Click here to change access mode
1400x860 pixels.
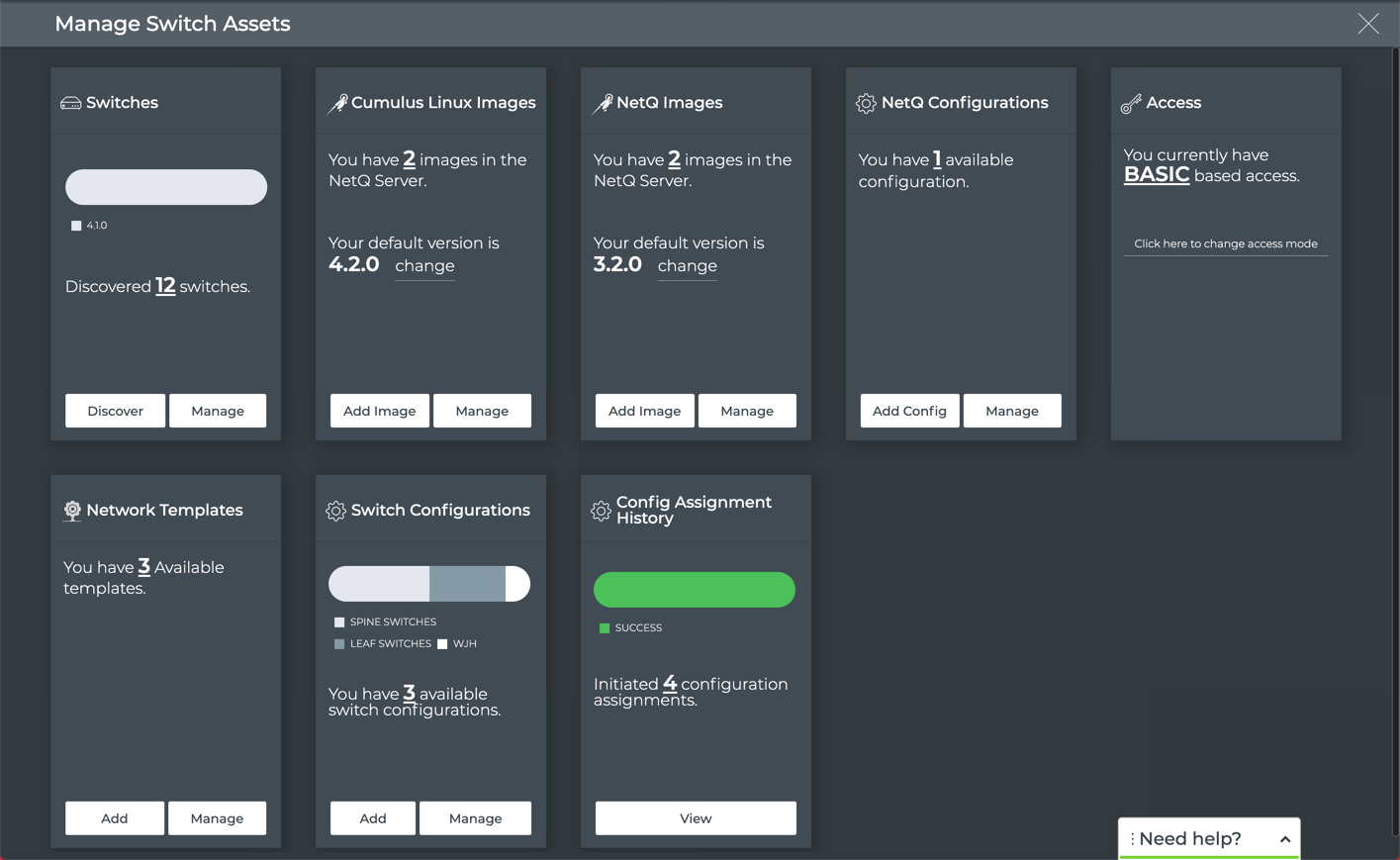coord(1225,243)
